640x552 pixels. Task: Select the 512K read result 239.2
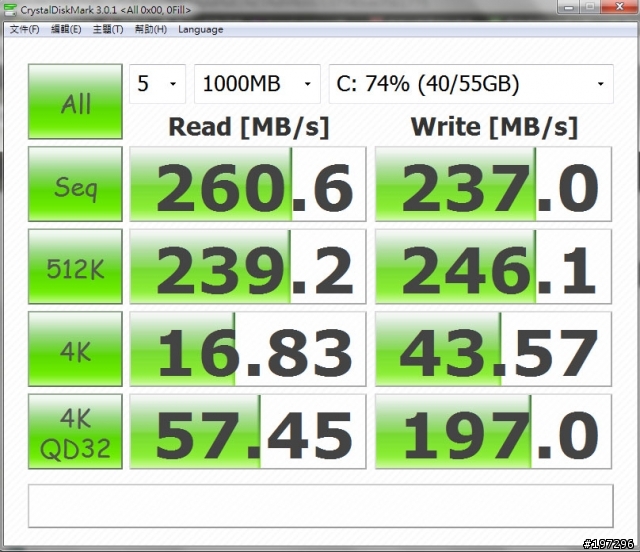click(248, 267)
